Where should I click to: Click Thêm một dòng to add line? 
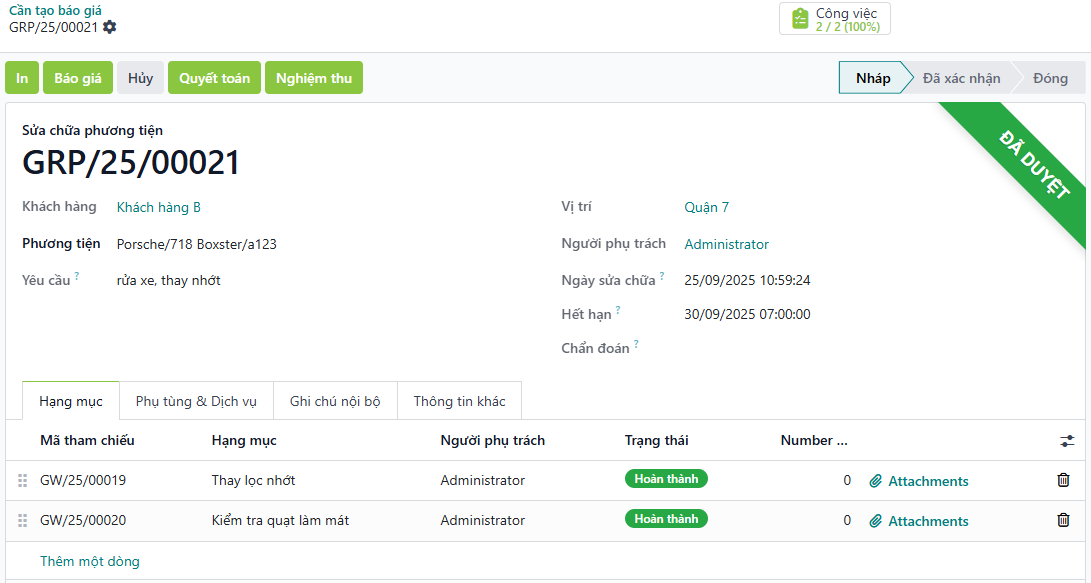(x=90, y=561)
